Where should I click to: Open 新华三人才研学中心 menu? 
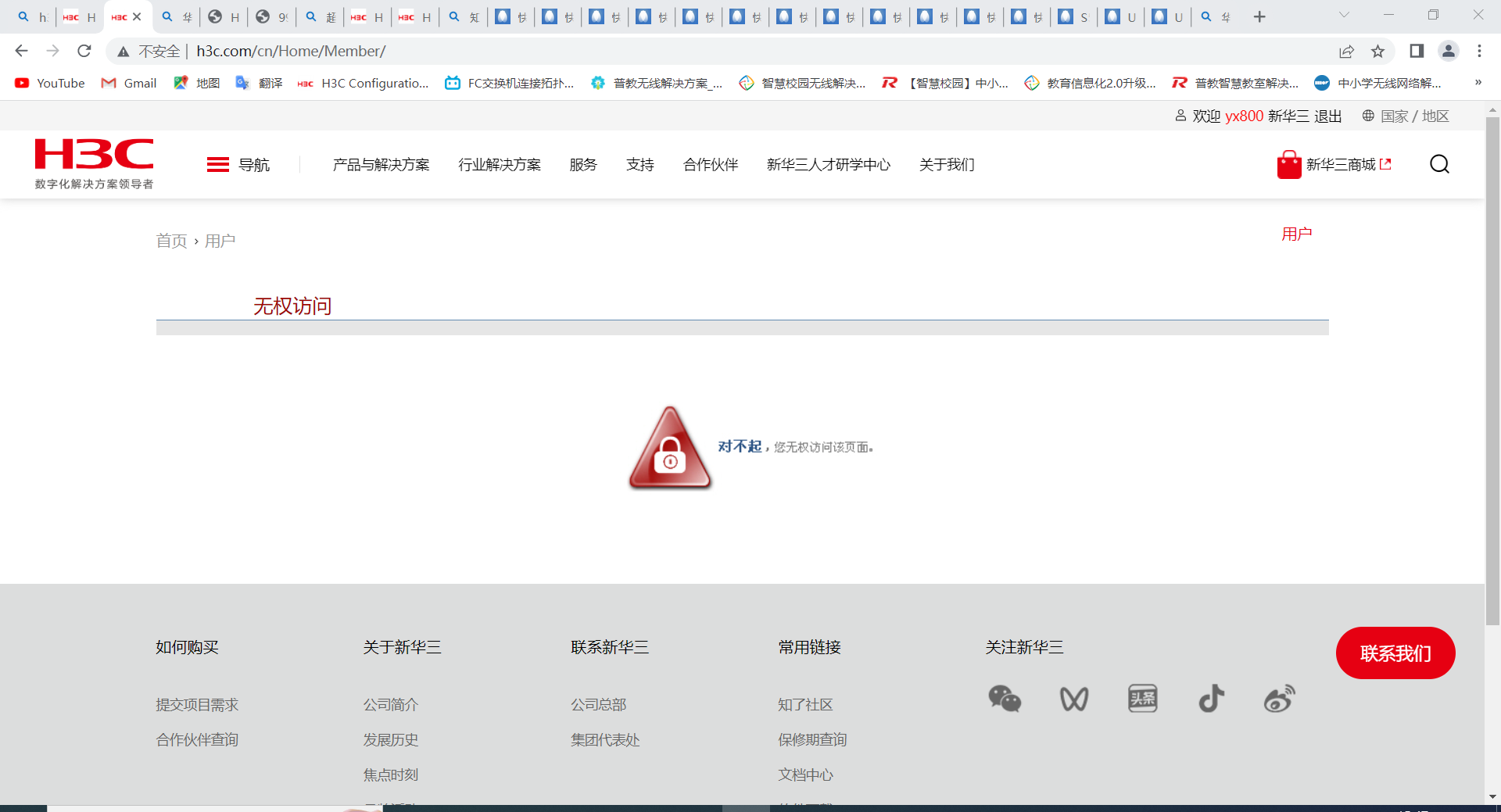(829, 165)
